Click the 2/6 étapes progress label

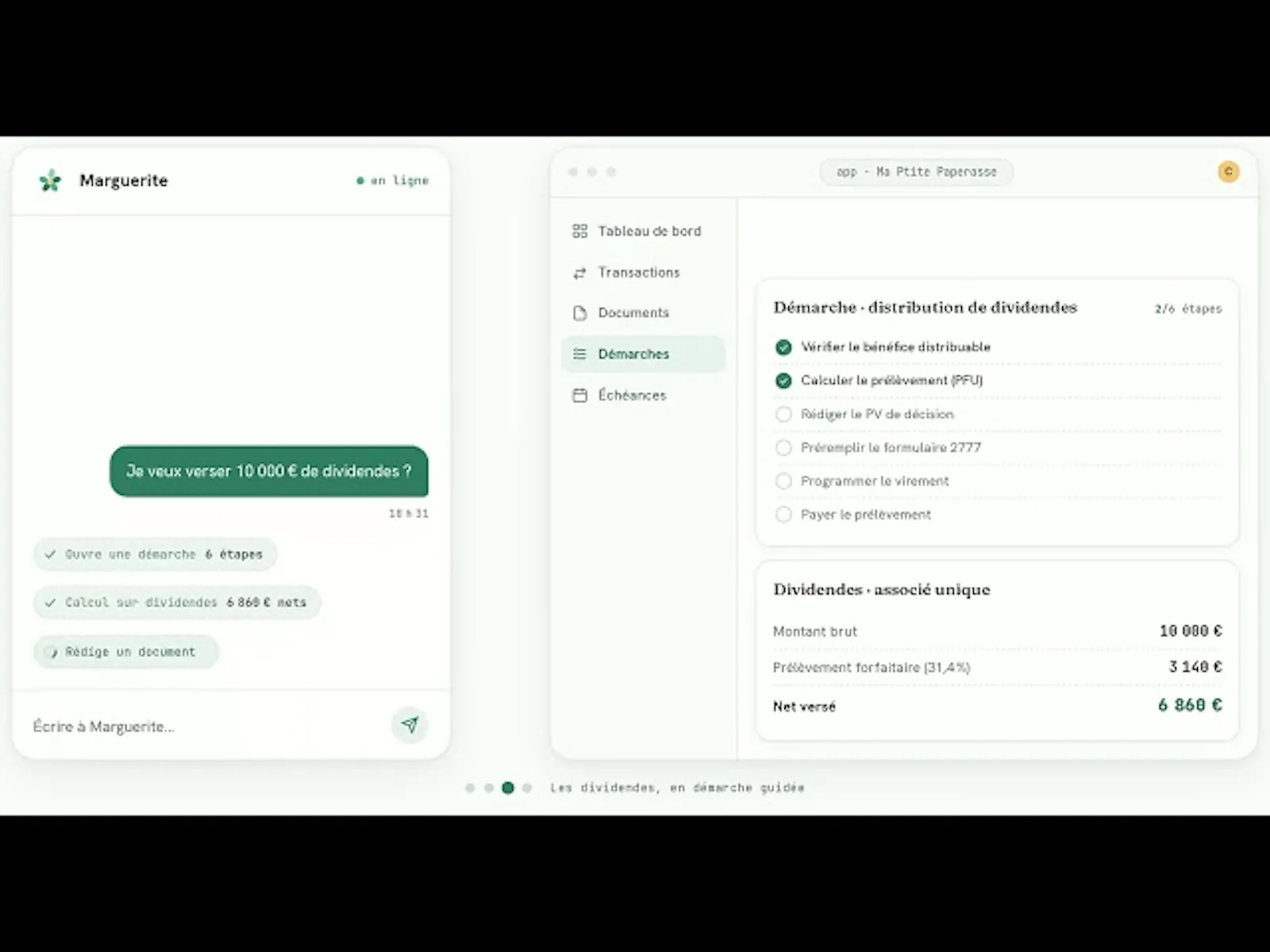1188,309
